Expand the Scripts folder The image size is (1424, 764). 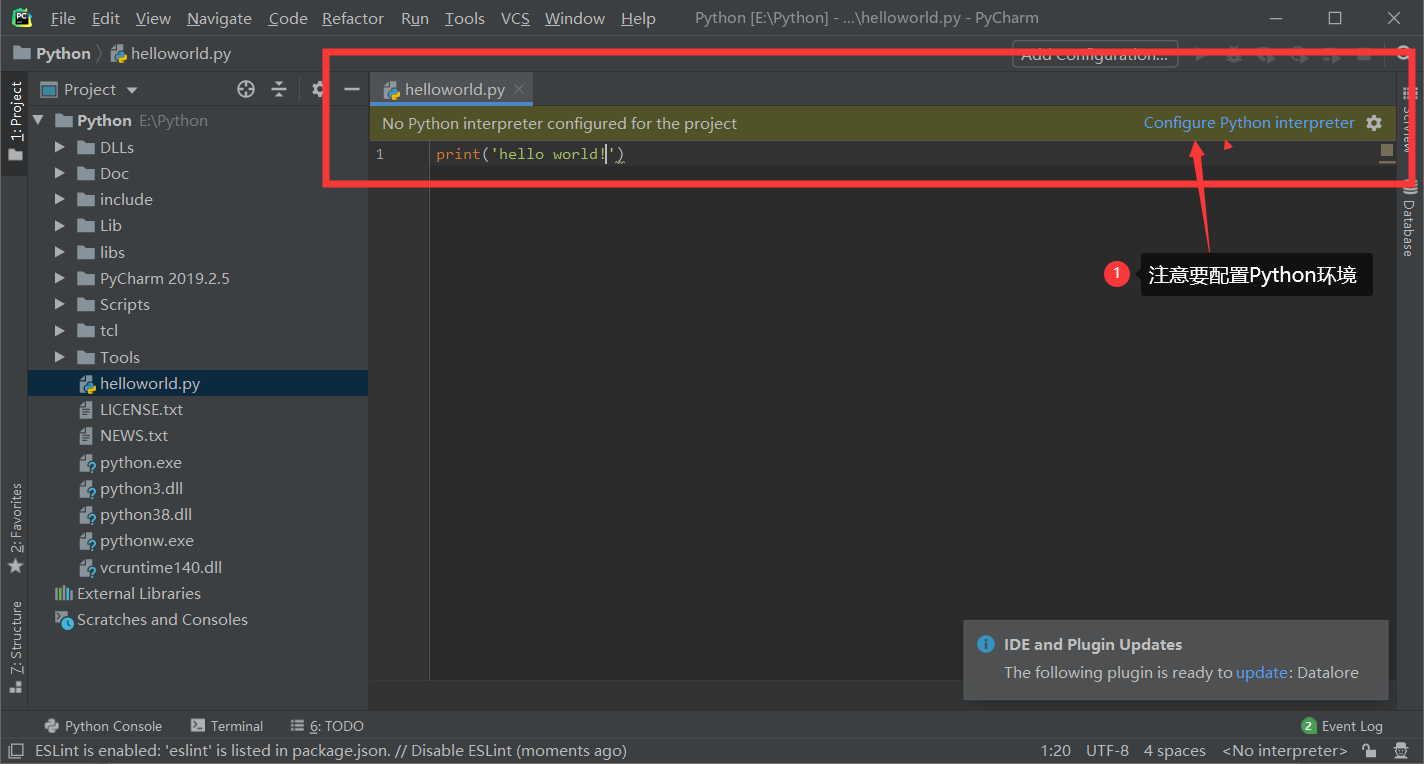tap(60, 304)
